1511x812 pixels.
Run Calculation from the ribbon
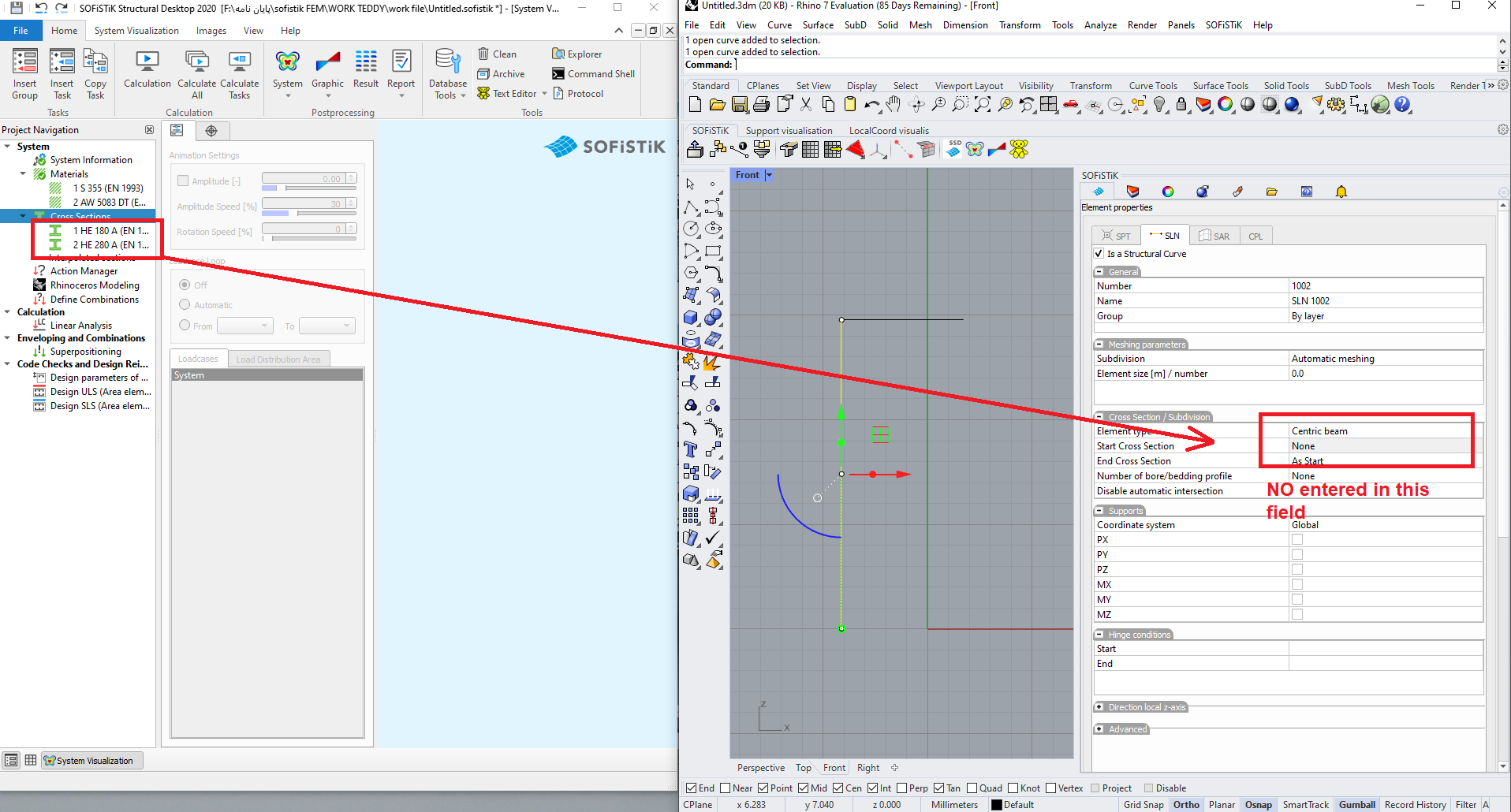[147, 69]
